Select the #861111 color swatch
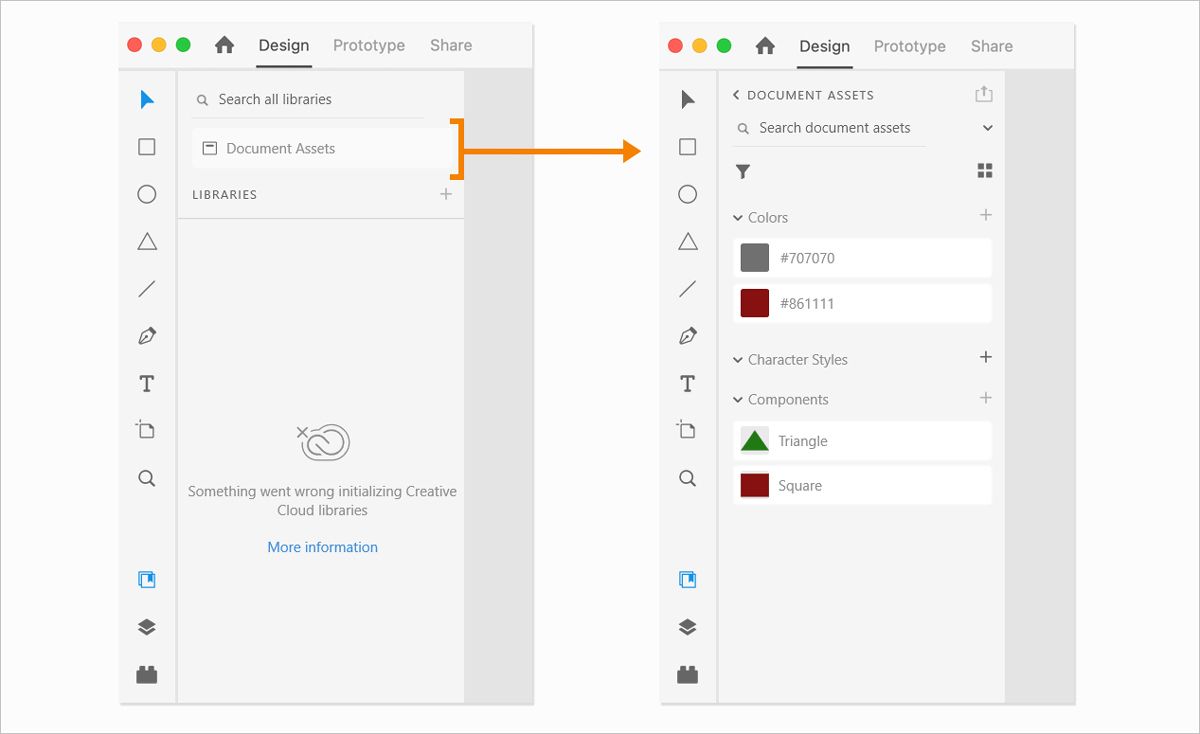1200x734 pixels. tap(755, 303)
